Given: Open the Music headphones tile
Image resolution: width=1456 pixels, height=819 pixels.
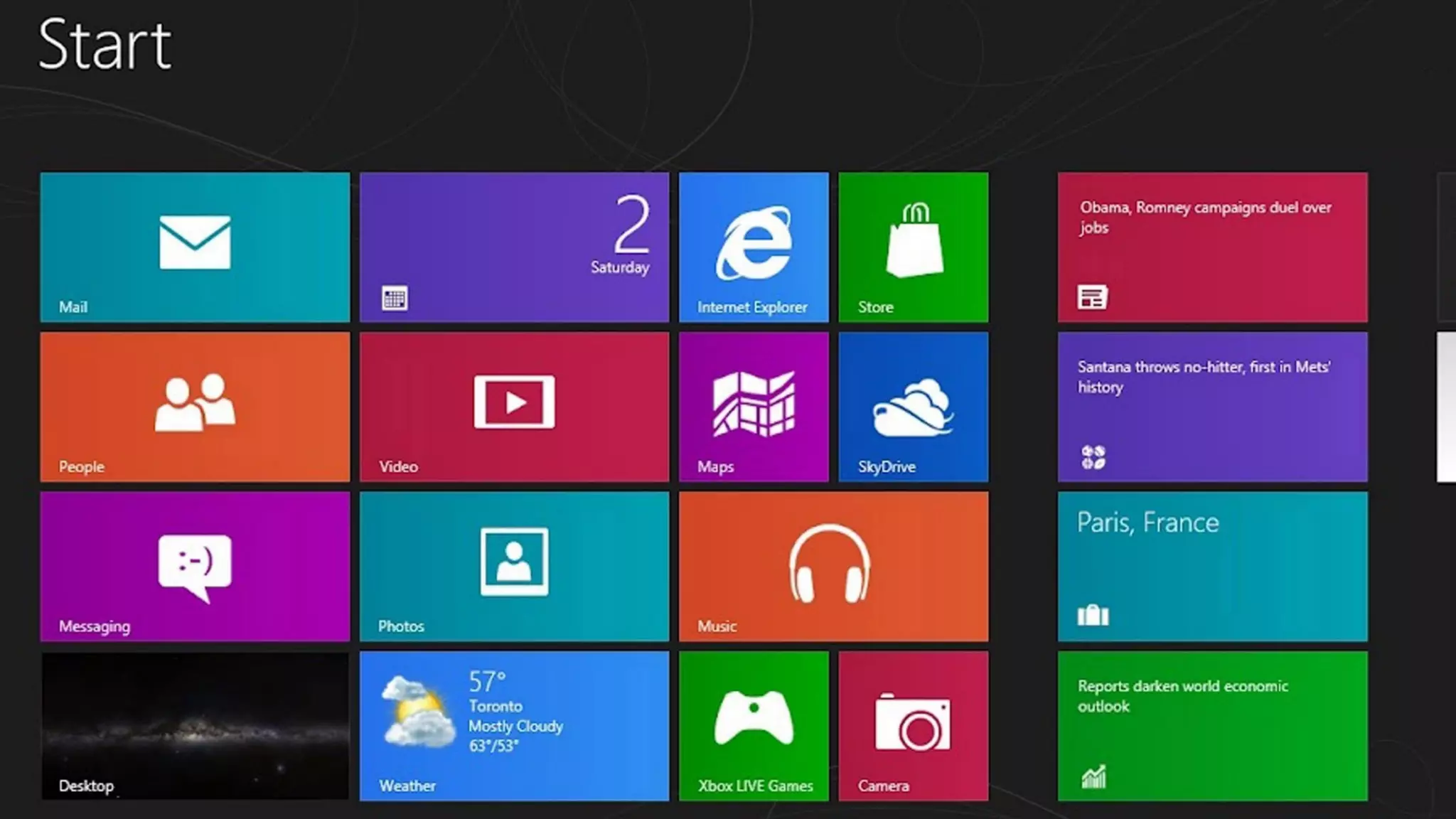Looking at the screenshot, I should (833, 567).
